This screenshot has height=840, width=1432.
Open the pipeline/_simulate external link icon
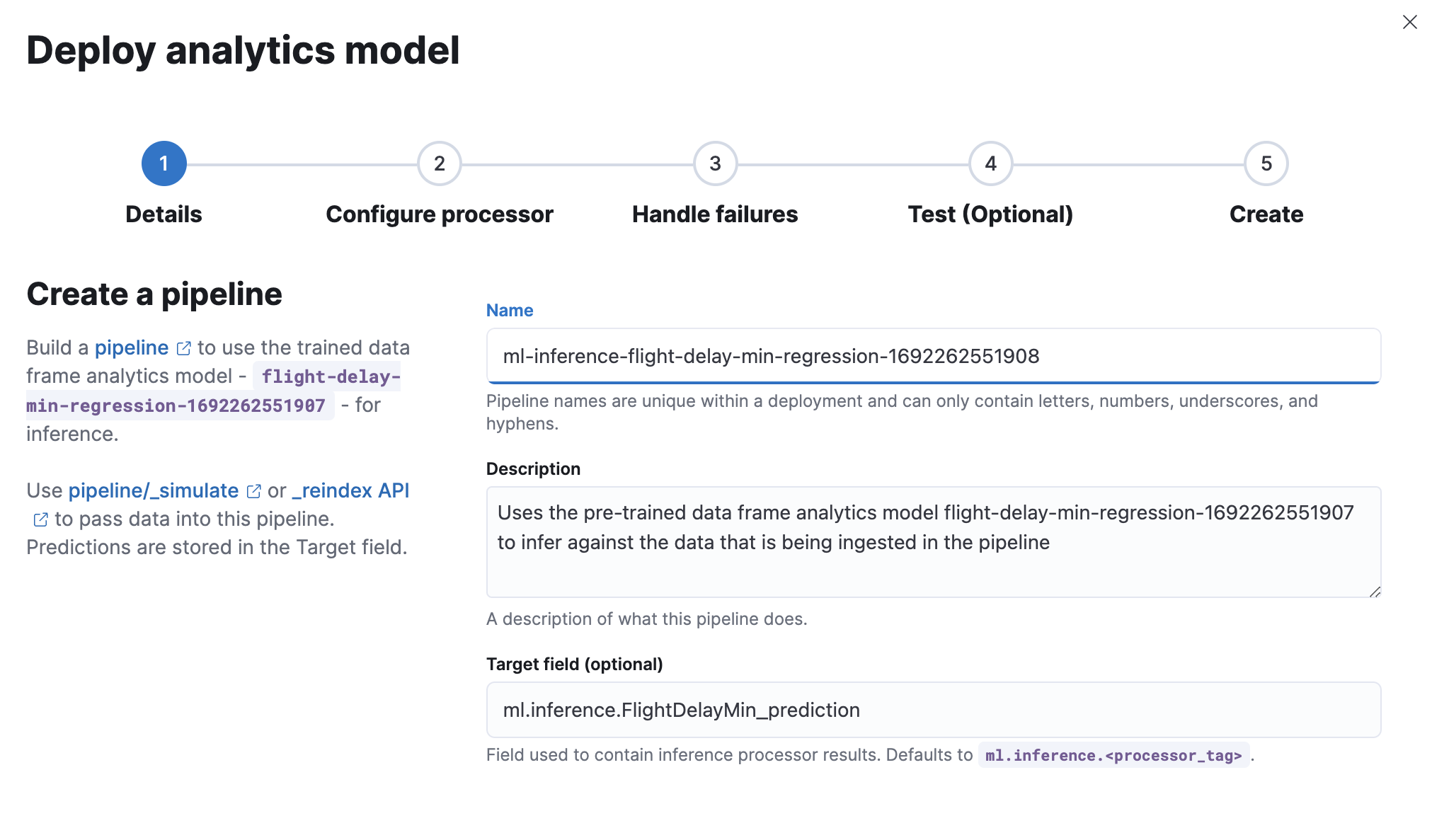253,491
